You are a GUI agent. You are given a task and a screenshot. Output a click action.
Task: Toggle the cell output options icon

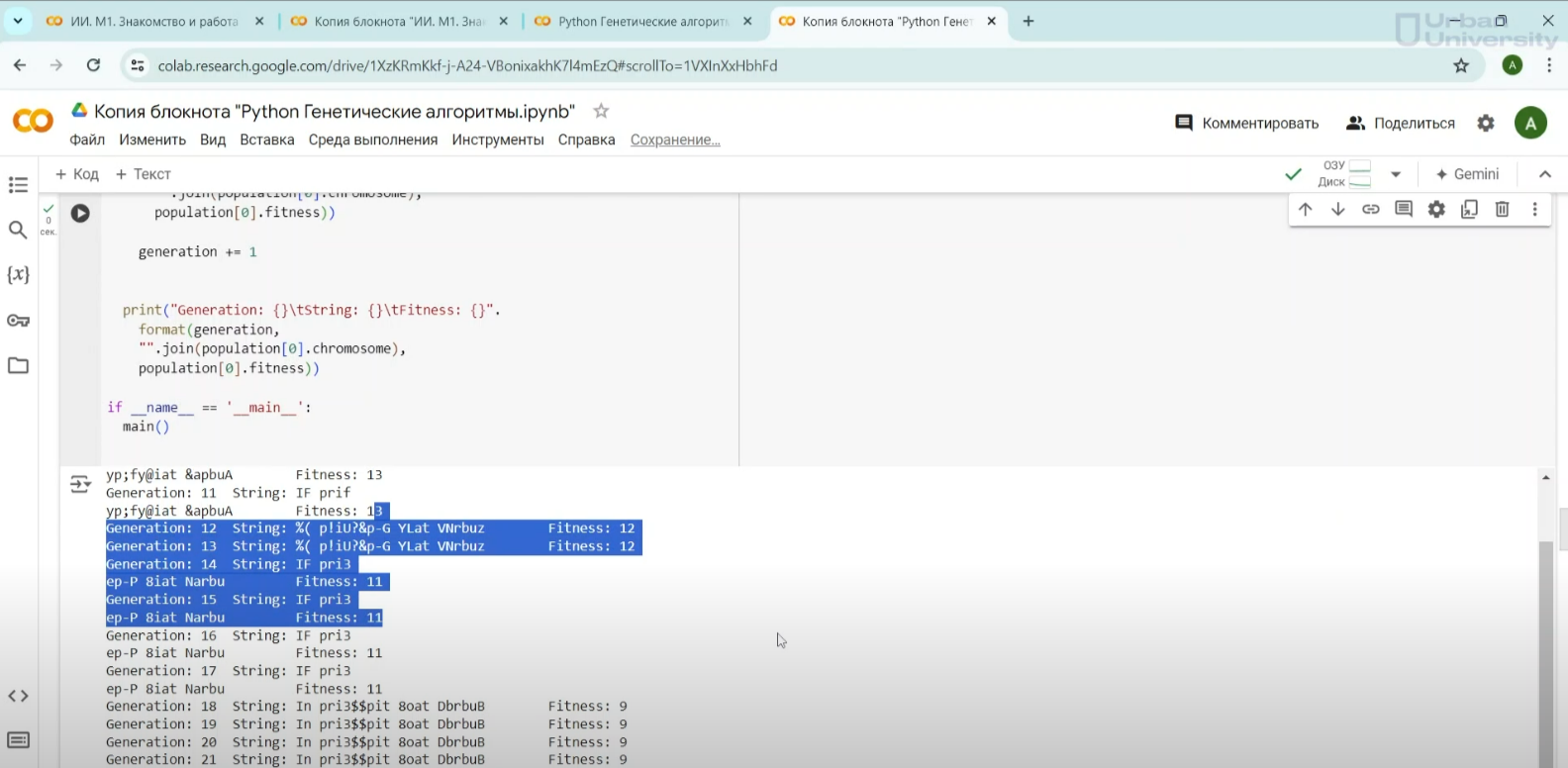(x=79, y=484)
